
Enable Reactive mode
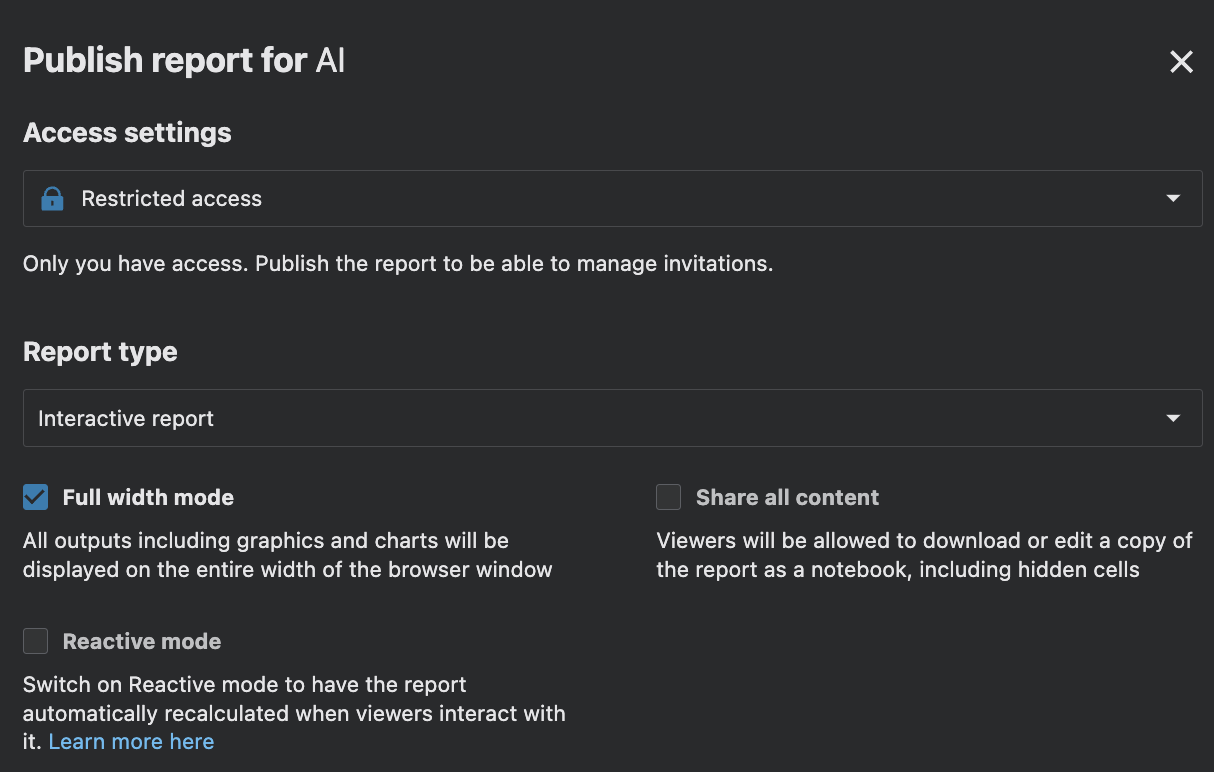point(35,641)
